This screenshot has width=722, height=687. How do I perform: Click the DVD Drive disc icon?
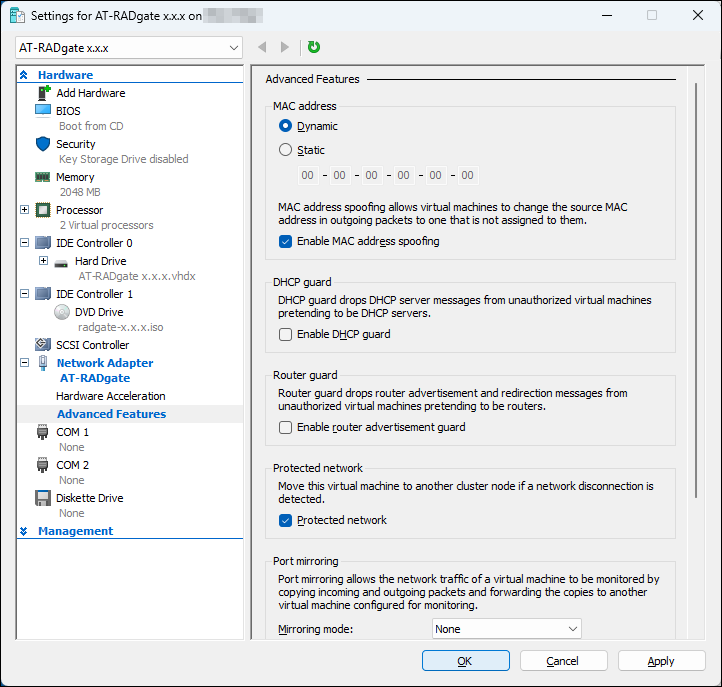(x=62, y=312)
